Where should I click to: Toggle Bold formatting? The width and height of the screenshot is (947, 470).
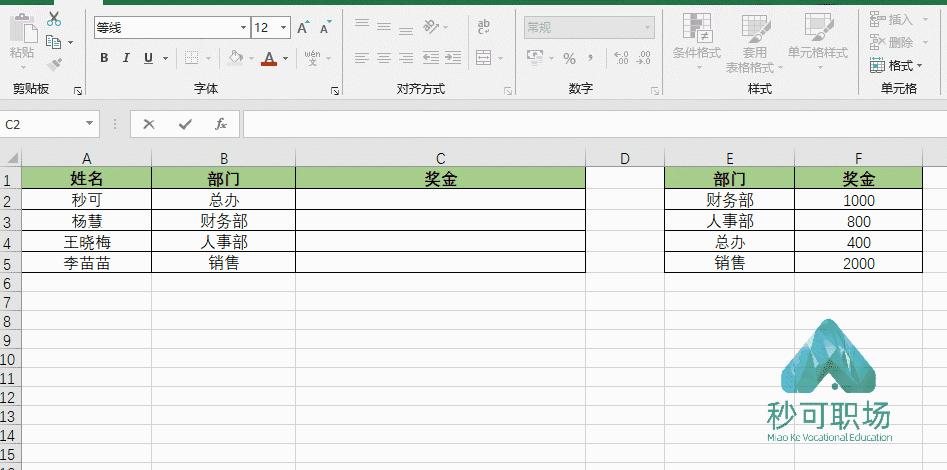(x=104, y=58)
